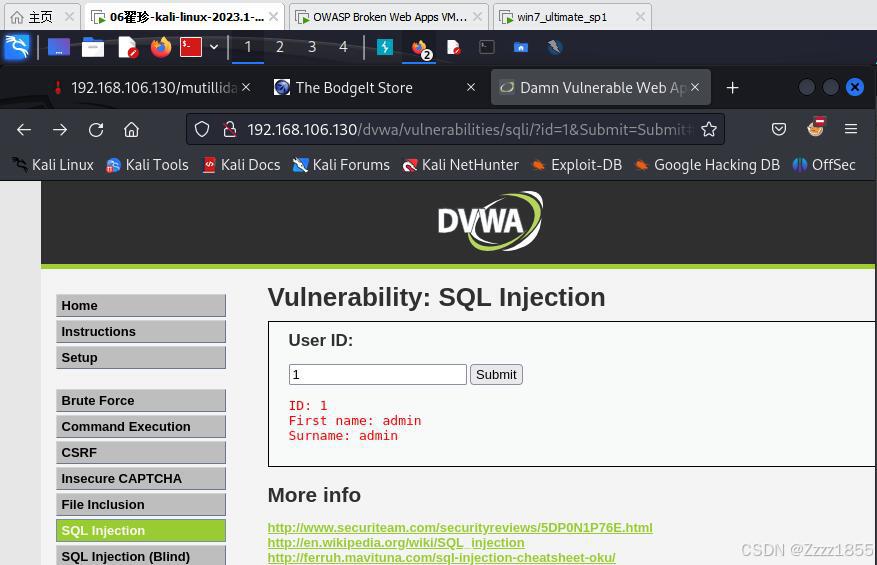Switch to the 主页 VMware tab
Viewport: 877px width, 565px height.
click(42, 17)
